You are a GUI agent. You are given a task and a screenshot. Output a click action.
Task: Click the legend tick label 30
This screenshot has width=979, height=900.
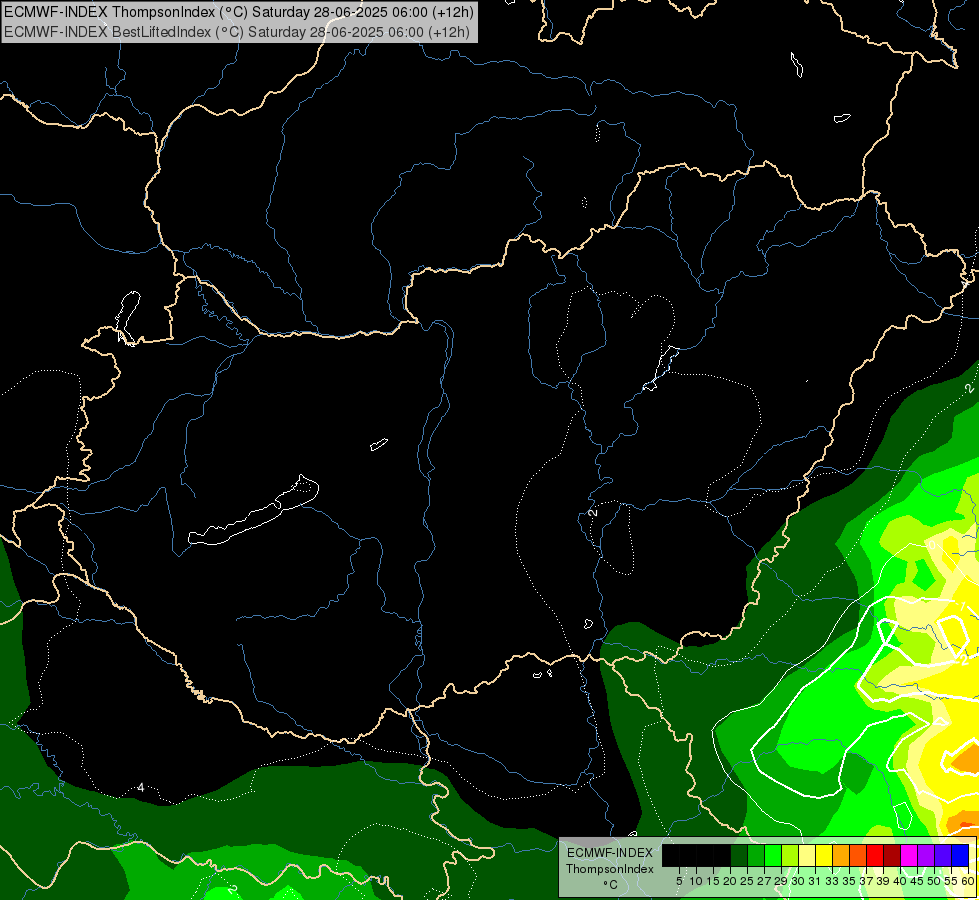click(x=798, y=881)
